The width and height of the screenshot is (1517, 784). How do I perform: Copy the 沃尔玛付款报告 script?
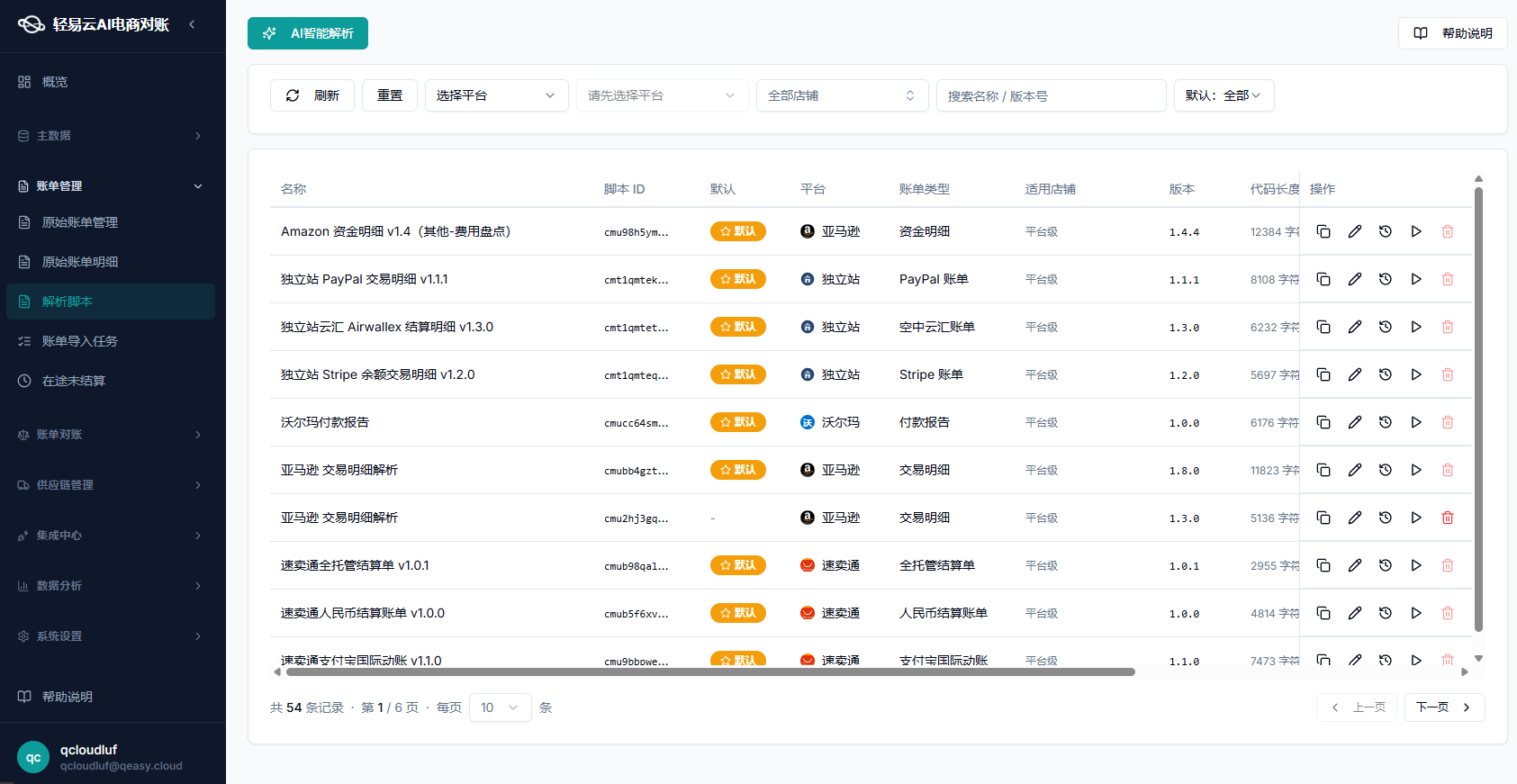coord(1323,422)
